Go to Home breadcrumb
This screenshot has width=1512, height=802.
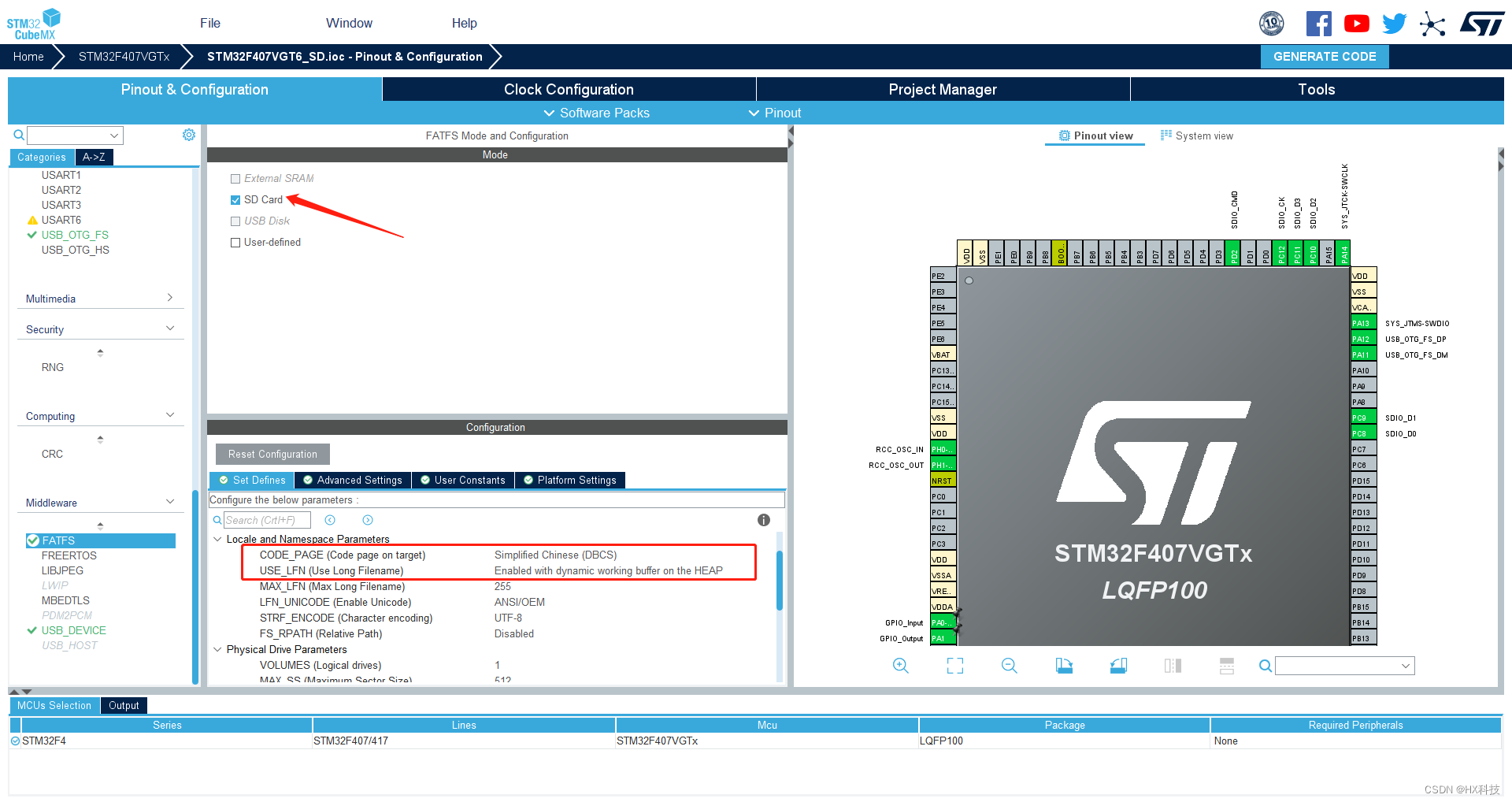coord(28,57)
